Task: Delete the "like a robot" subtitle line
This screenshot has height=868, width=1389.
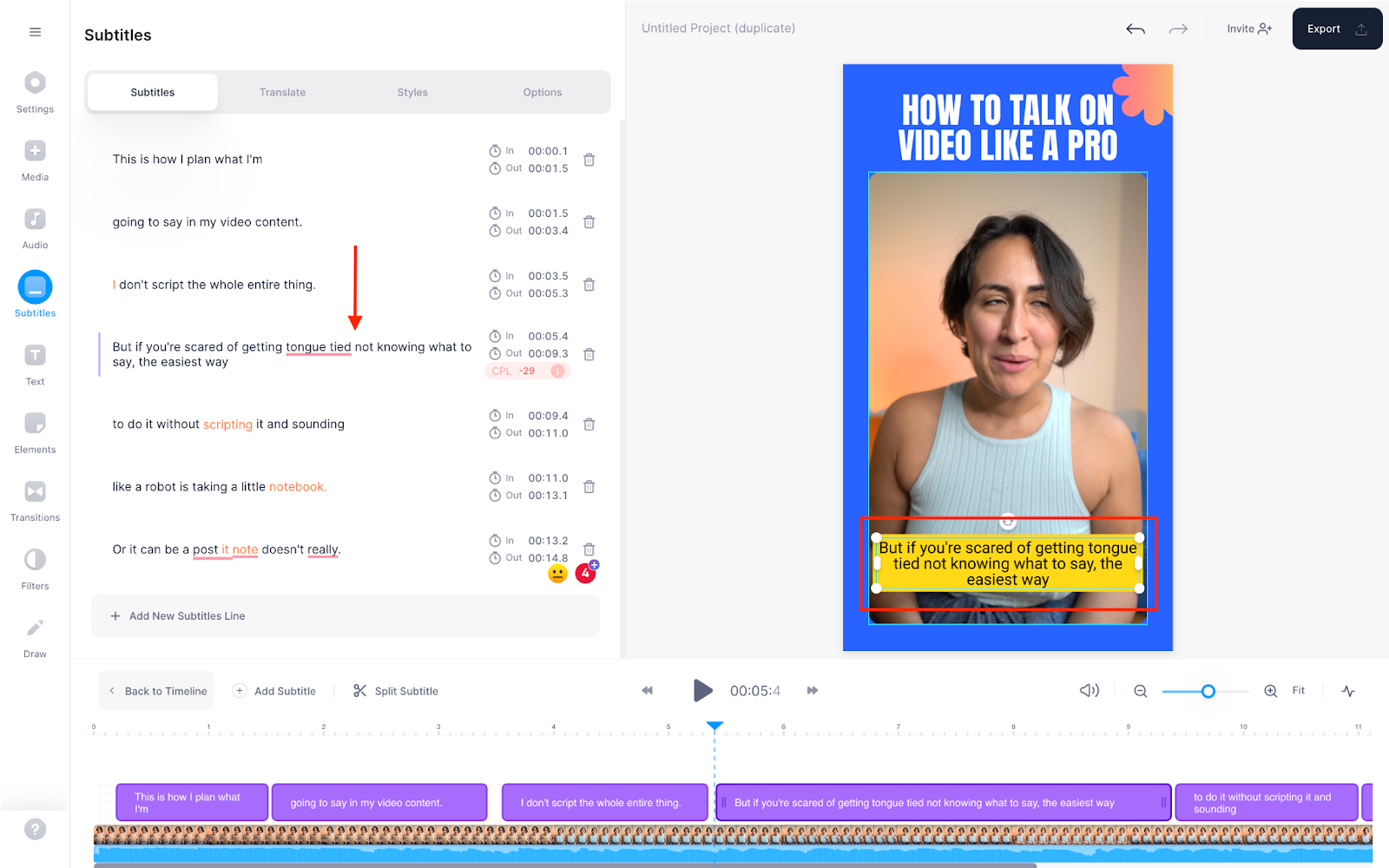Action: pyautogui.click(x=589, y=487)
